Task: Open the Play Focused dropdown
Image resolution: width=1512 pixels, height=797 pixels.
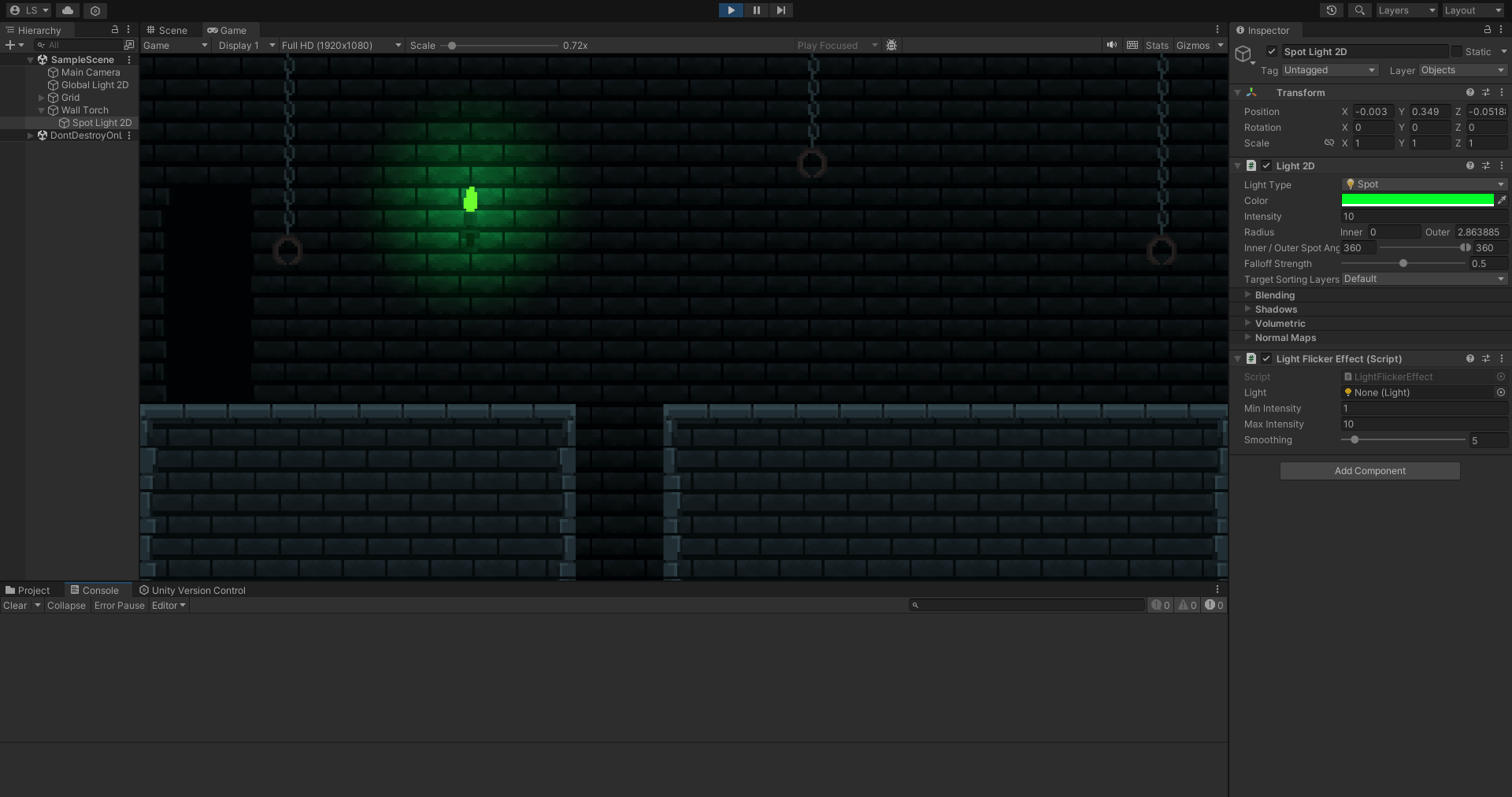Action: [x=836, y=46]
